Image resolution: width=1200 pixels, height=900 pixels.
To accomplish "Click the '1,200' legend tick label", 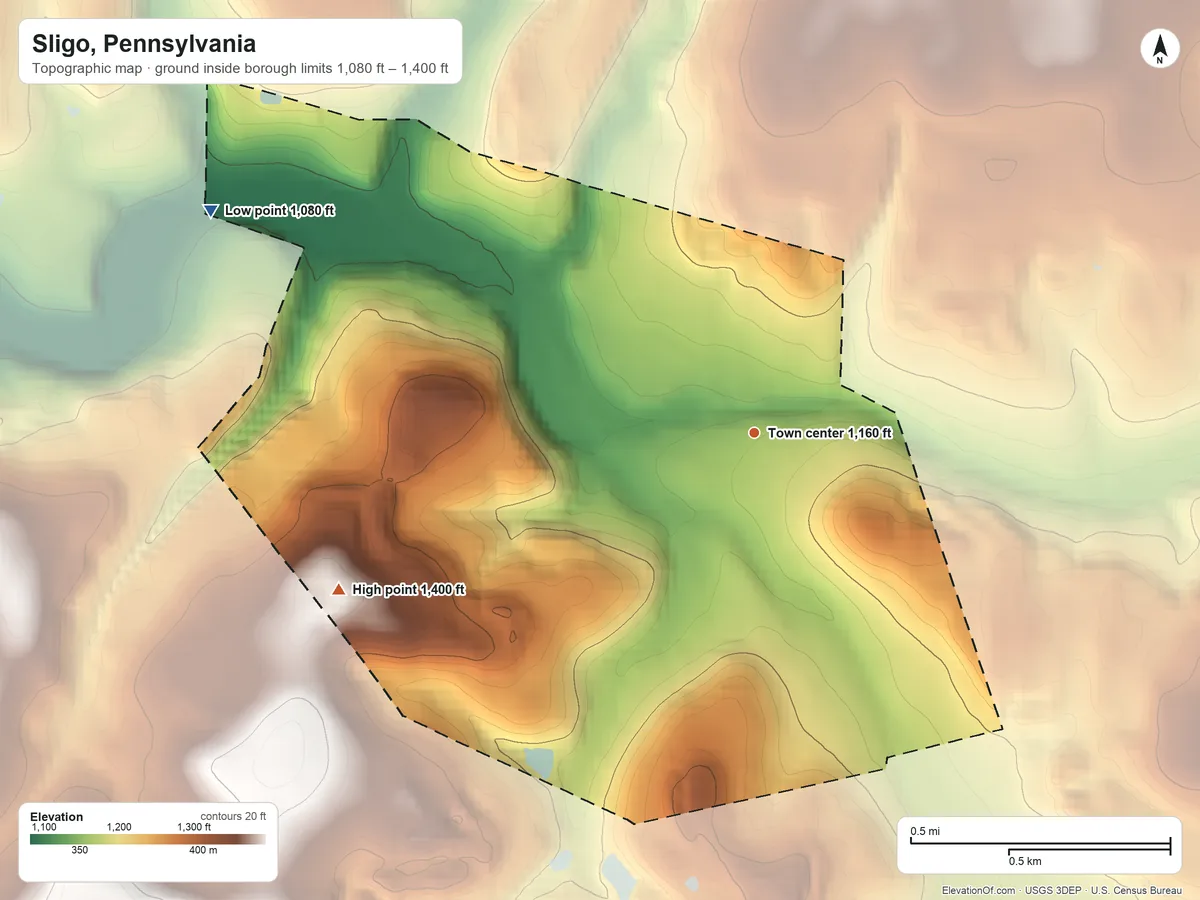I will point(118,827).
